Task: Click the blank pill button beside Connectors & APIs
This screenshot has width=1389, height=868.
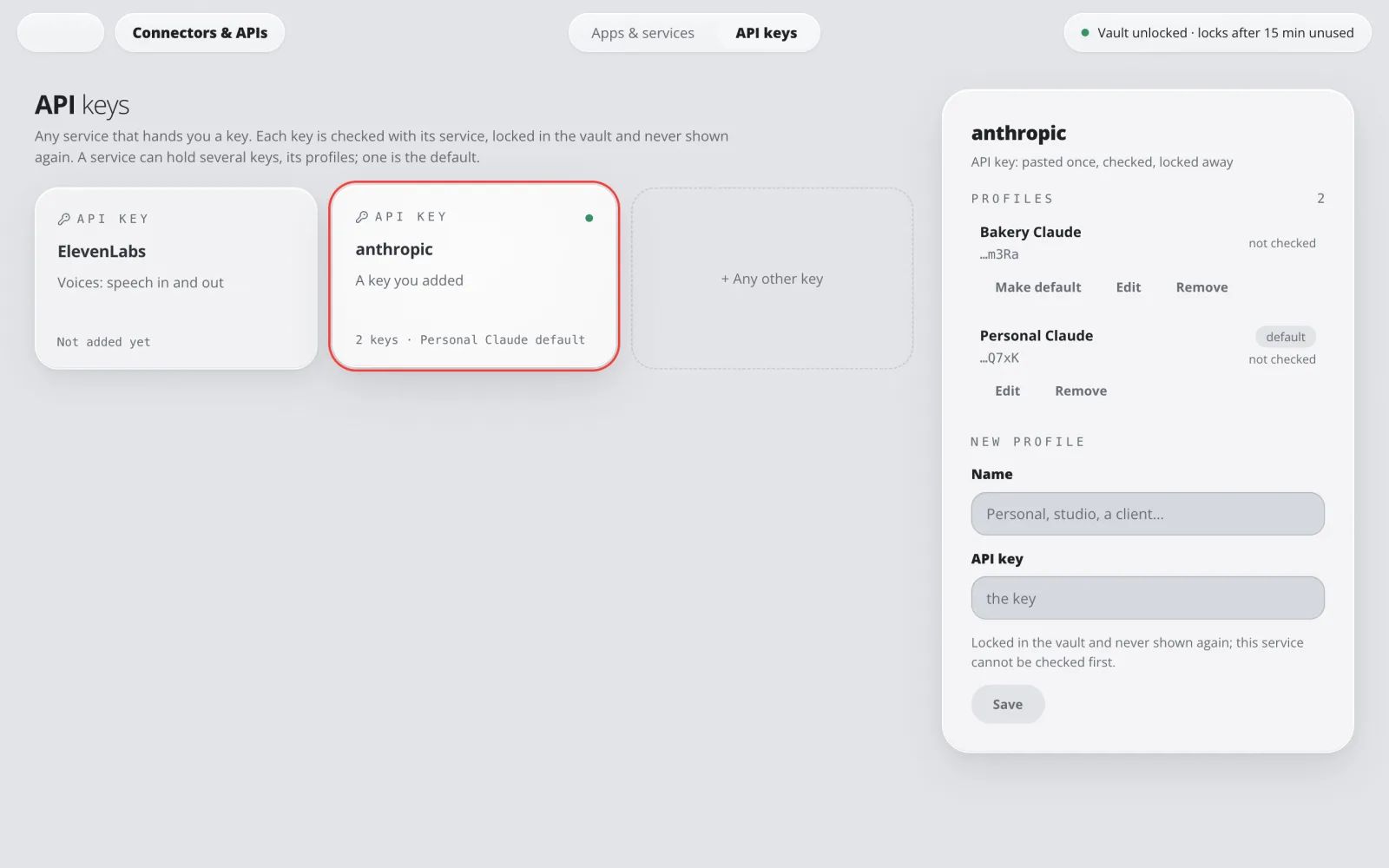Action: coord(61,33)
